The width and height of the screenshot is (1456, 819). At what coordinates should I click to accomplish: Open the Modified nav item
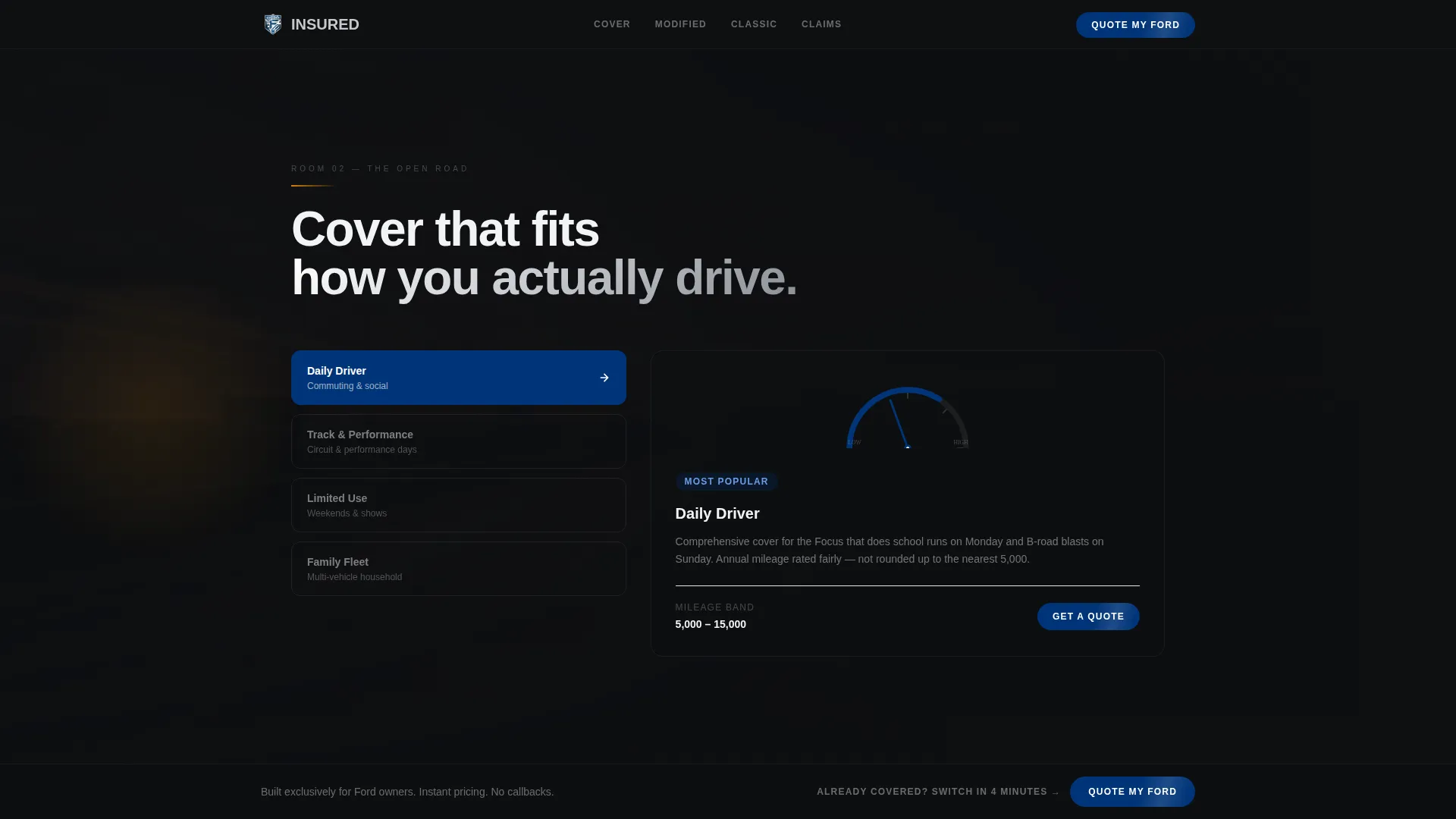point(681,24)
